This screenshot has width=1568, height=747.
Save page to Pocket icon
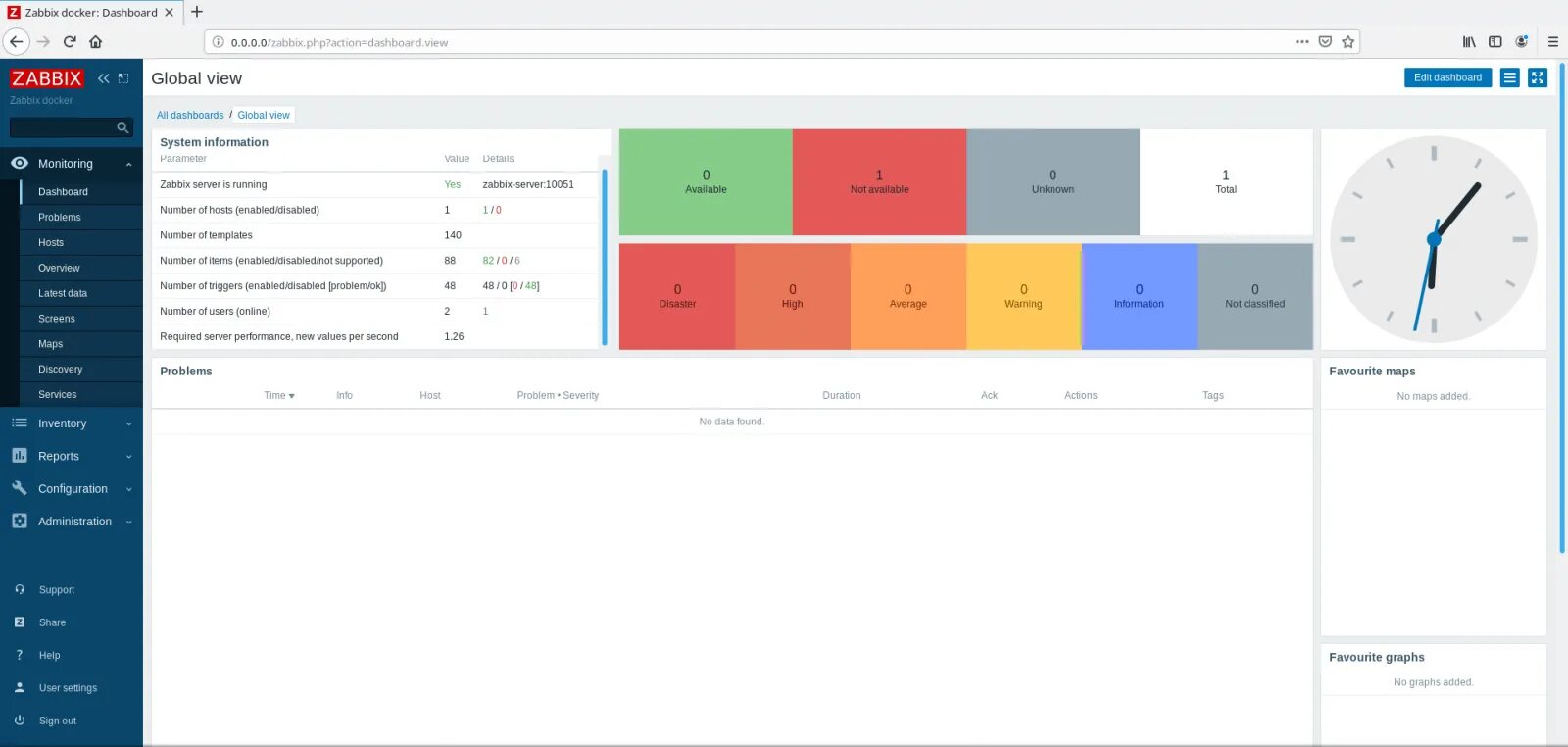[x=1325, y=42]
